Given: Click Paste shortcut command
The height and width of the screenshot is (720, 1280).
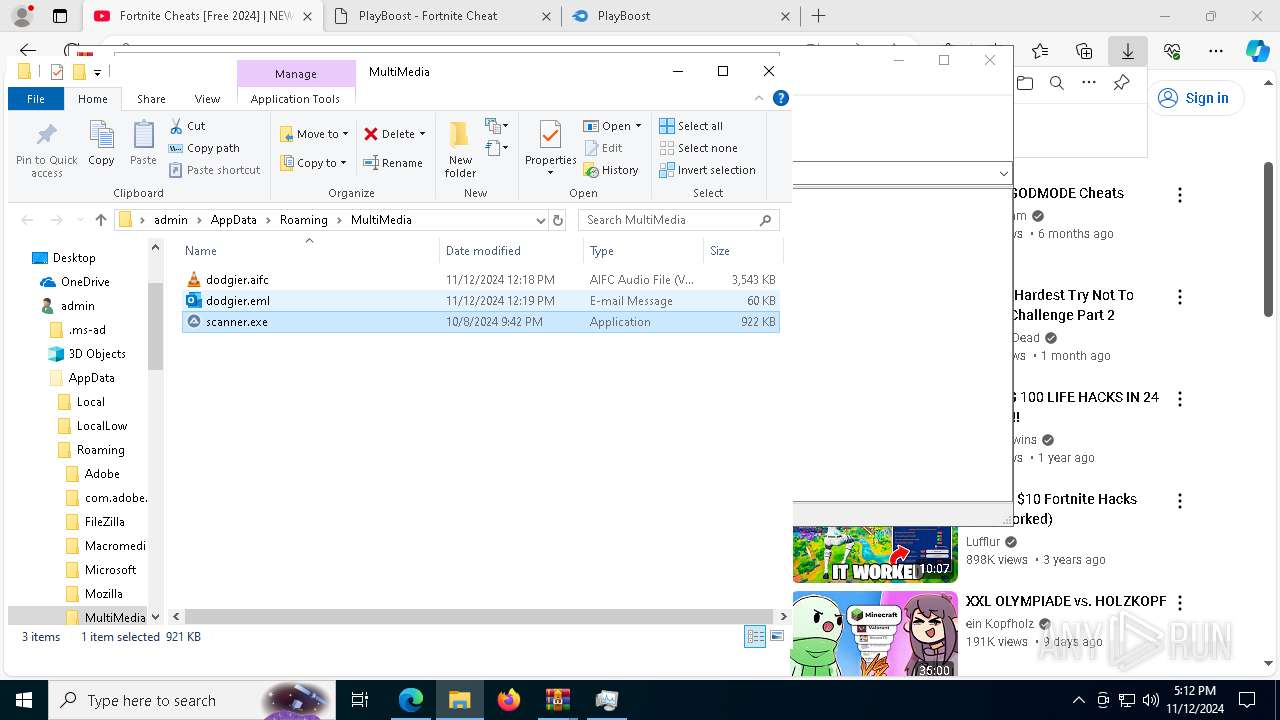Looking at the screenshot, I should pyautogui.click(x=215, y=170).
